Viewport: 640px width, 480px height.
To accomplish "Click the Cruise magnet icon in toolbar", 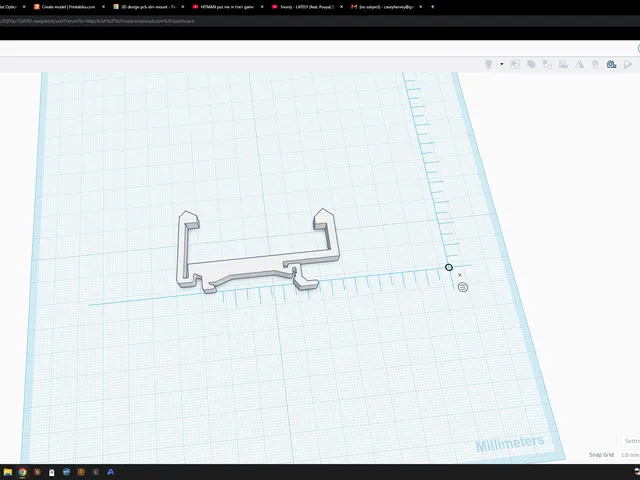I will click(x=595, y=64).
